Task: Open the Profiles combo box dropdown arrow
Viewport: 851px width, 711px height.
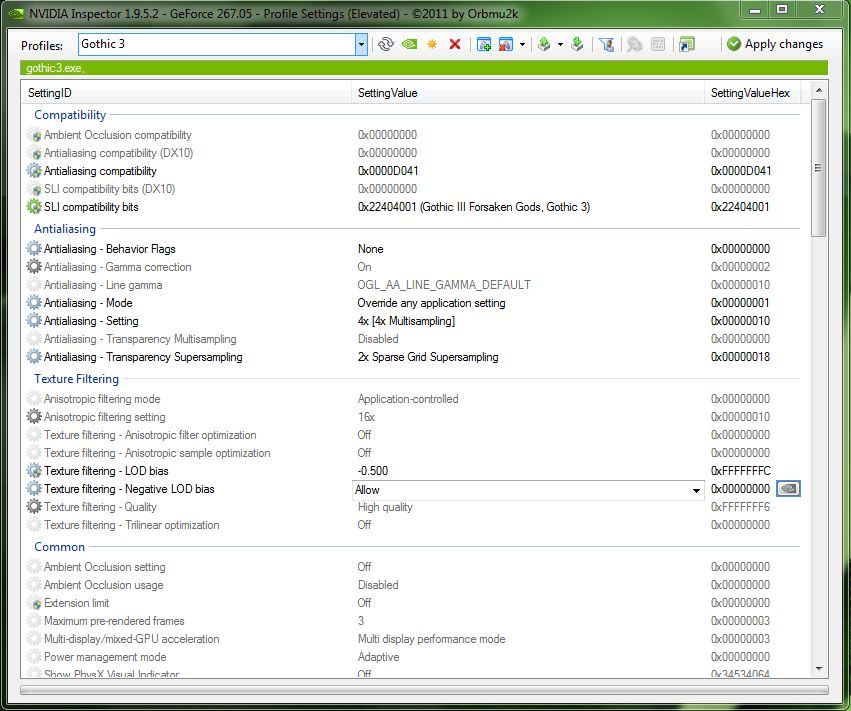Action: coord(361,45)
